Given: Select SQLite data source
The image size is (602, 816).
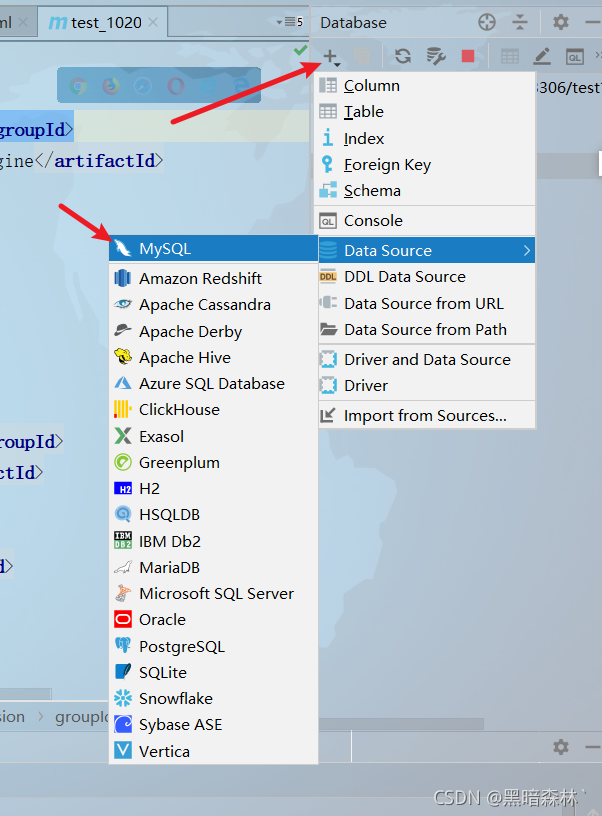Looking at the screenshot, I should 213,672.
